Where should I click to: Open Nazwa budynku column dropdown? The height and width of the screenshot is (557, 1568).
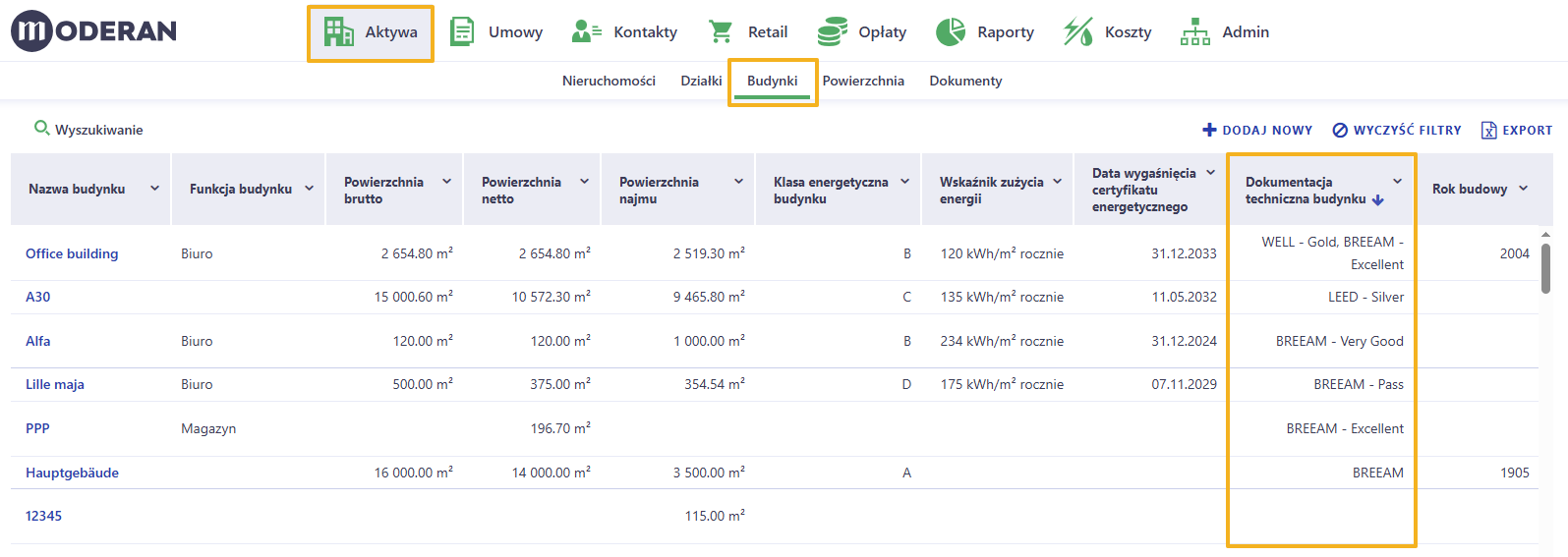[154, 188]
